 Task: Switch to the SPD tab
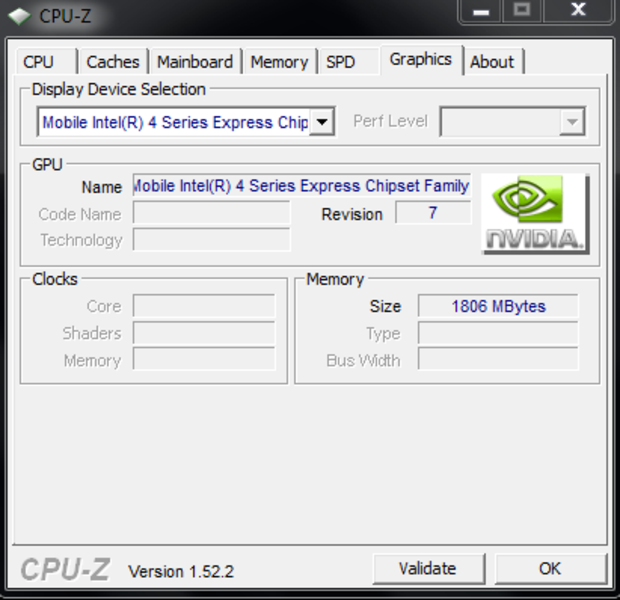(349, 62)
